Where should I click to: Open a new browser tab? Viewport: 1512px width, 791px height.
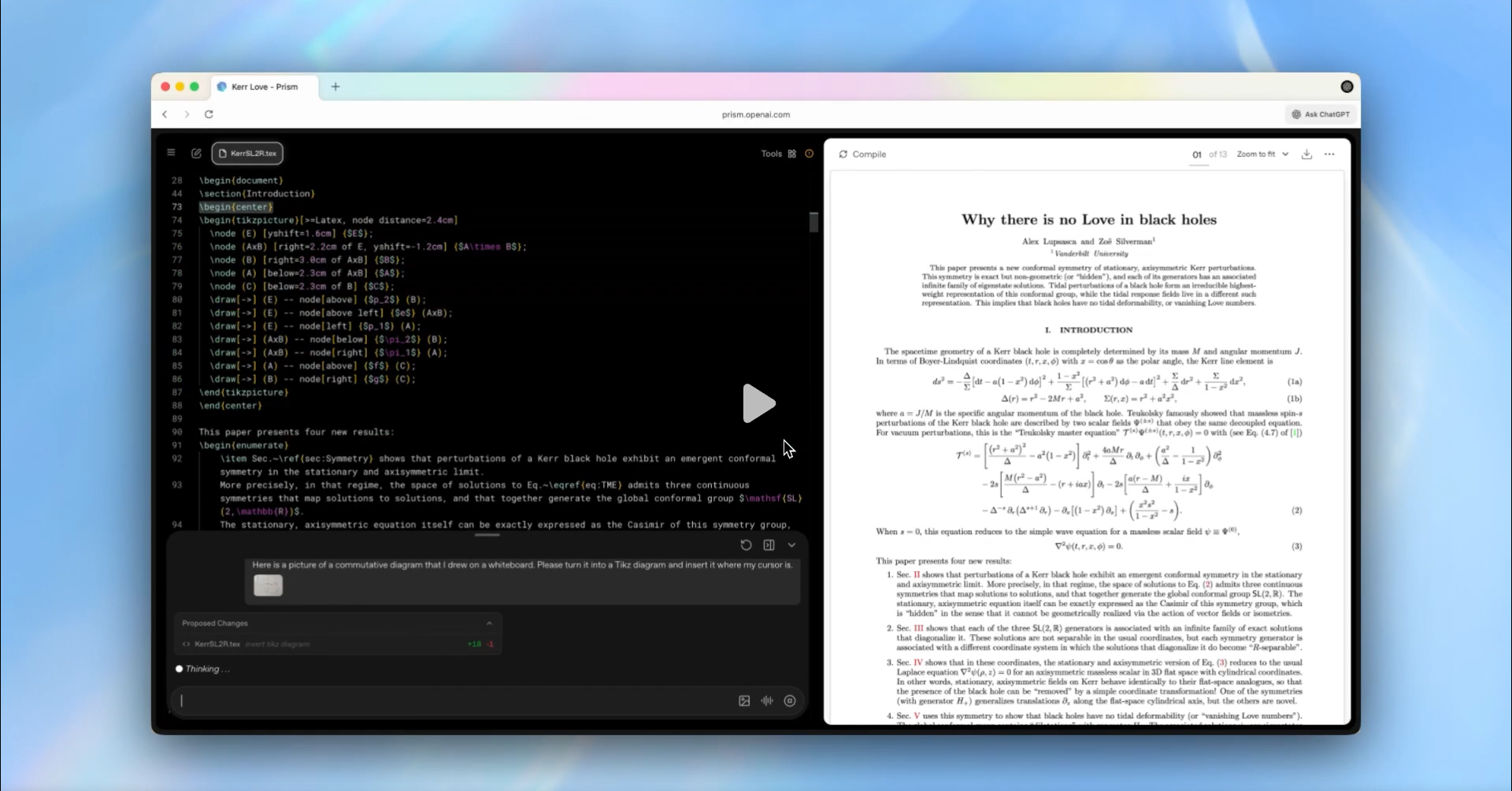pos(335,87)
